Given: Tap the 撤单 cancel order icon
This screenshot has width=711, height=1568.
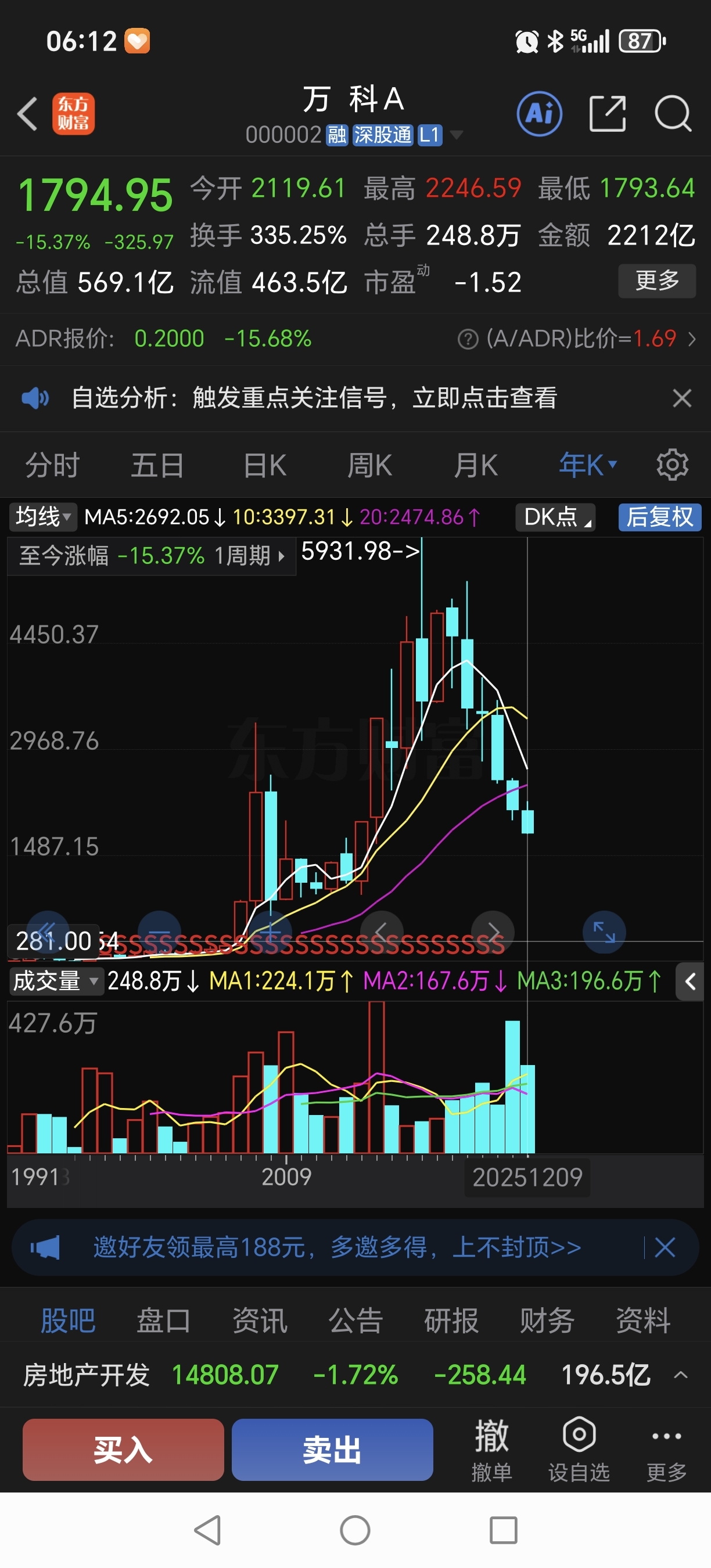Looking at the screenshot, I should pos(491,1450).
